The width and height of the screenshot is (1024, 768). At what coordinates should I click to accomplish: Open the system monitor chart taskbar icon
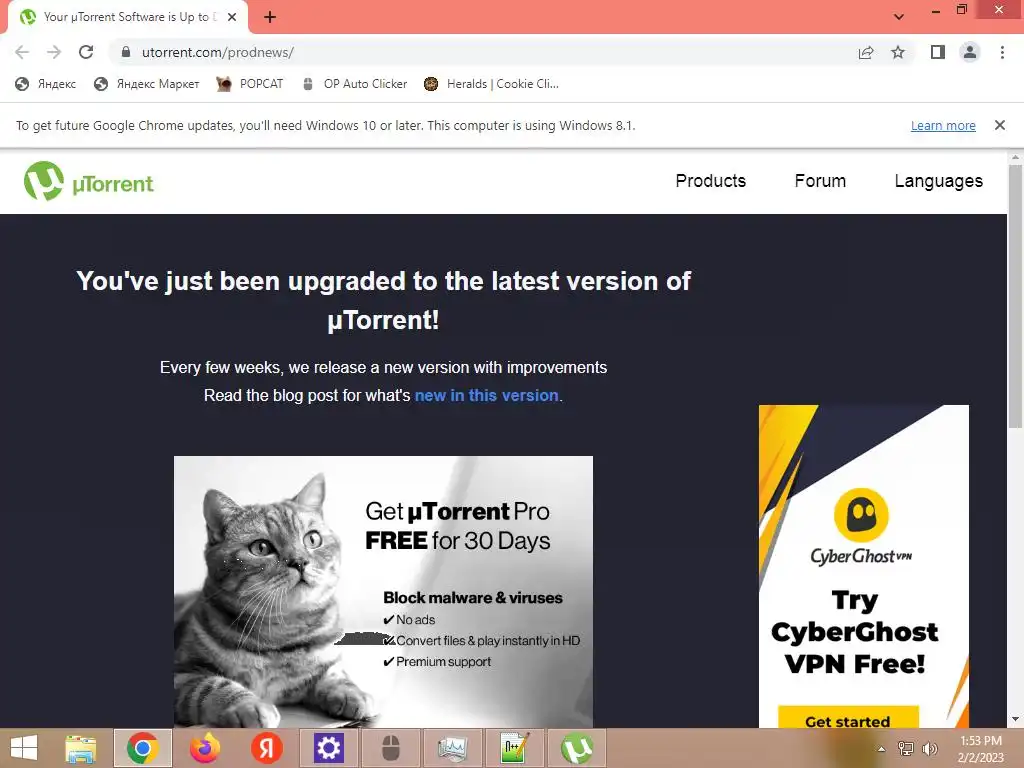(x=453, y=748)
